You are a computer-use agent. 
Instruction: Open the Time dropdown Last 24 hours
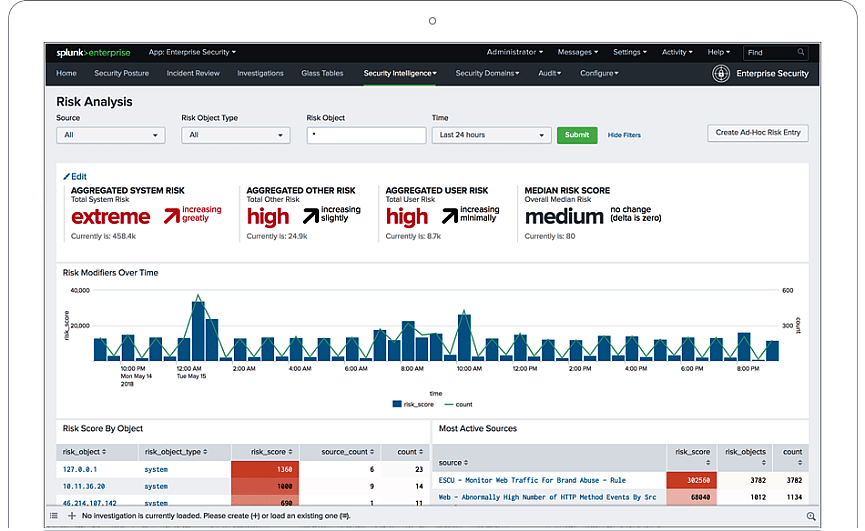pos(492,135)
